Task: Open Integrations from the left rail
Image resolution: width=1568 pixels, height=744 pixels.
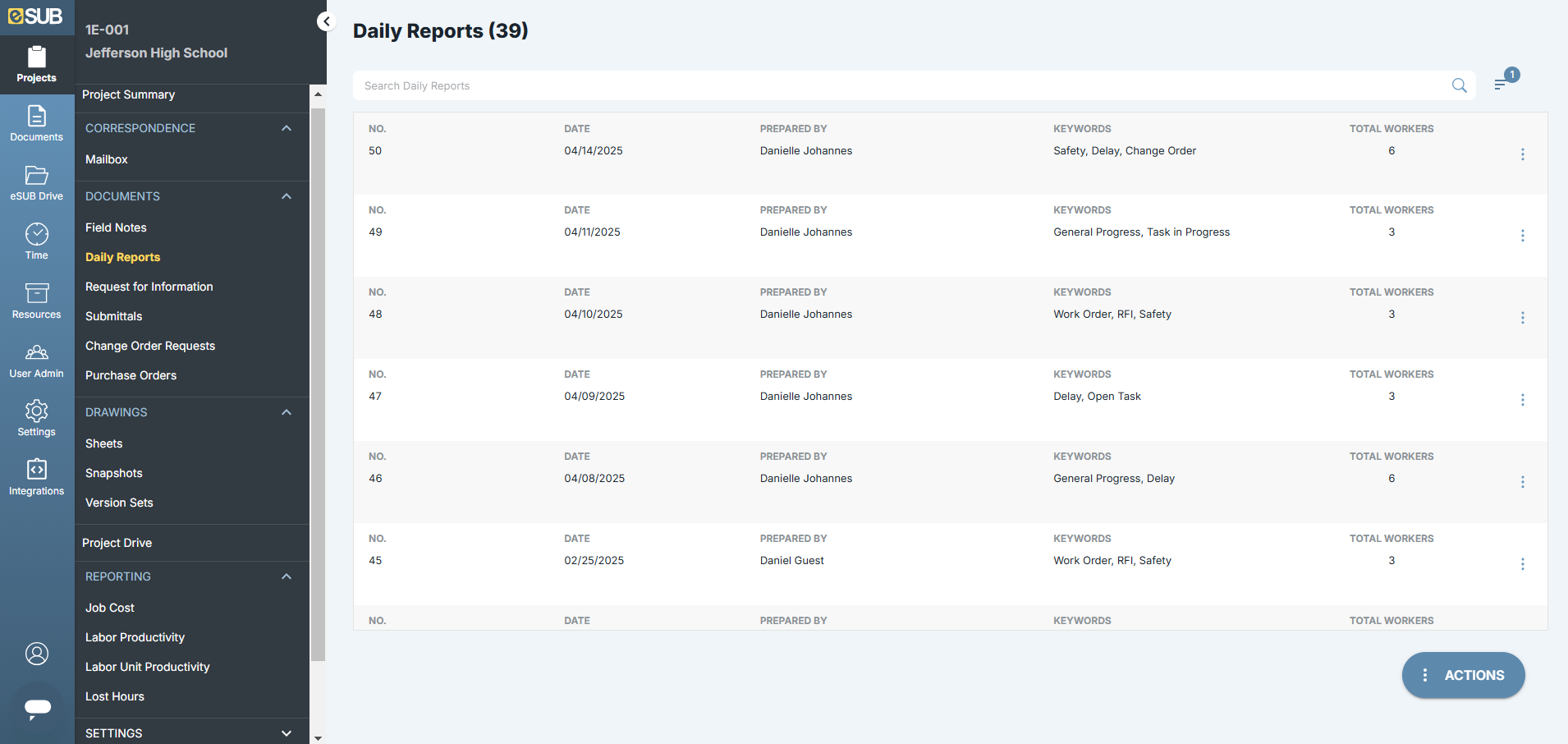Action: (36, 478)
